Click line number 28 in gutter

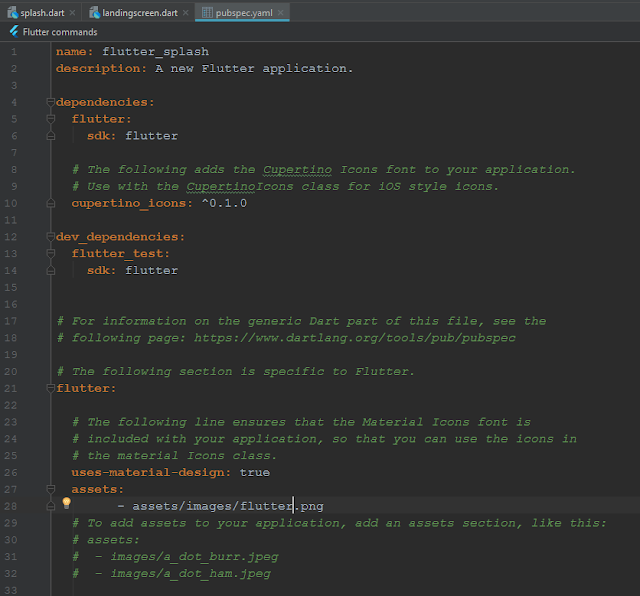pyautogui.click(x=11, y=506)
